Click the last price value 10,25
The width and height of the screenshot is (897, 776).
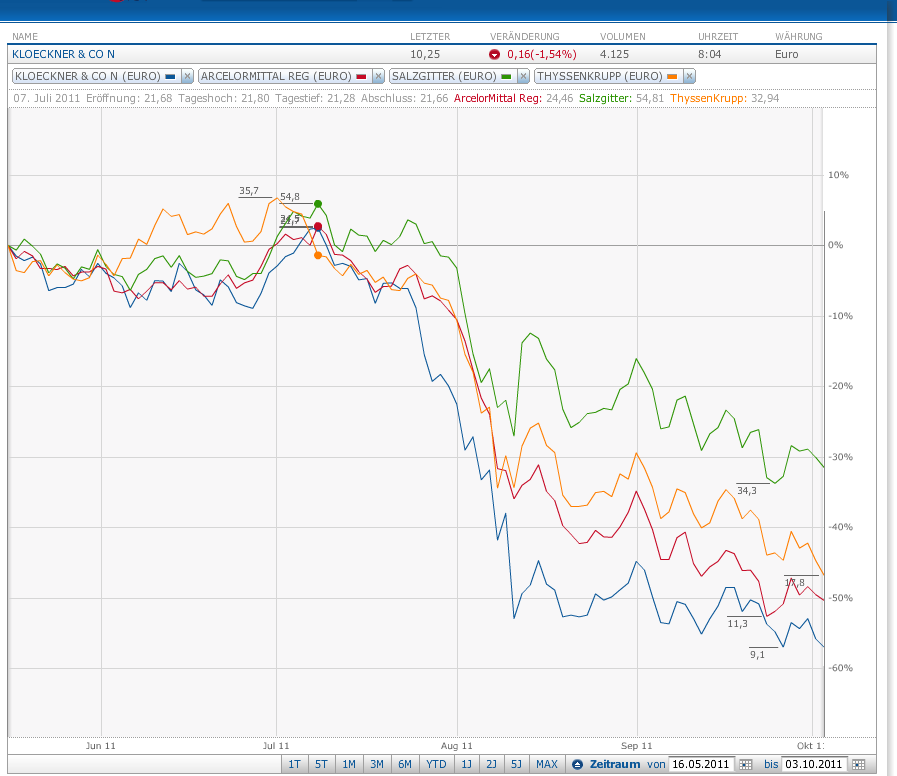(425, 54)
